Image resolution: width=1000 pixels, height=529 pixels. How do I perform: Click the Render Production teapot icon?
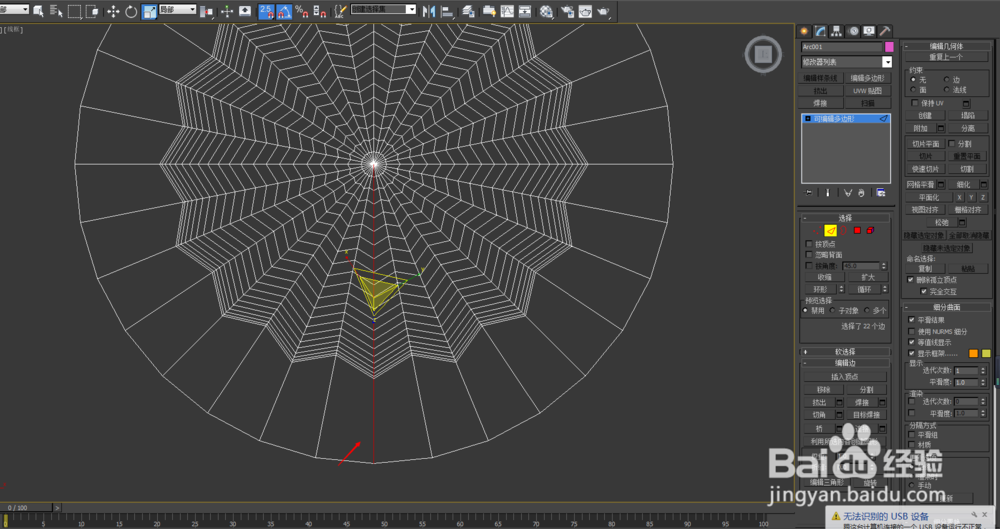point(603,11)
